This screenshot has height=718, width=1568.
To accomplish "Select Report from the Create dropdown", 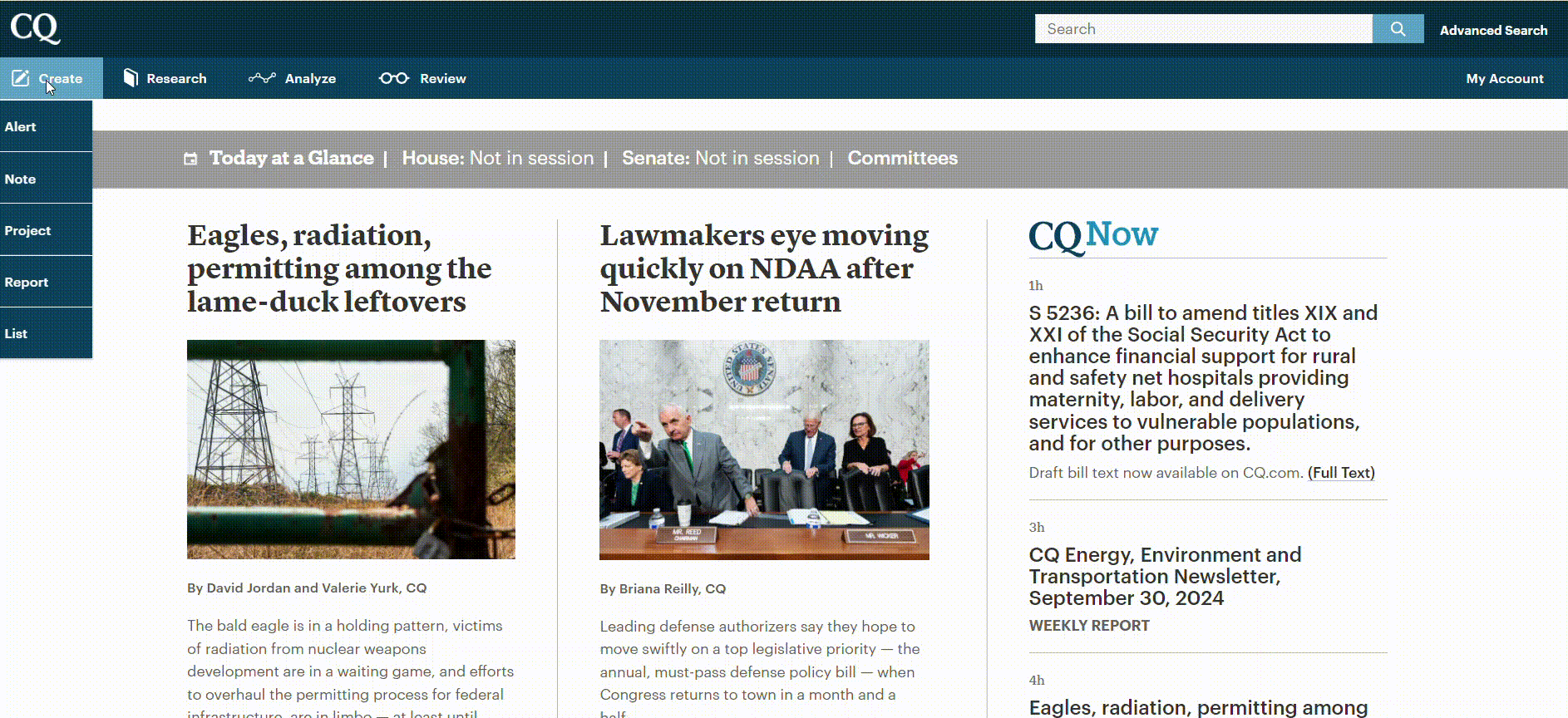I will click(x=46, y=282).
